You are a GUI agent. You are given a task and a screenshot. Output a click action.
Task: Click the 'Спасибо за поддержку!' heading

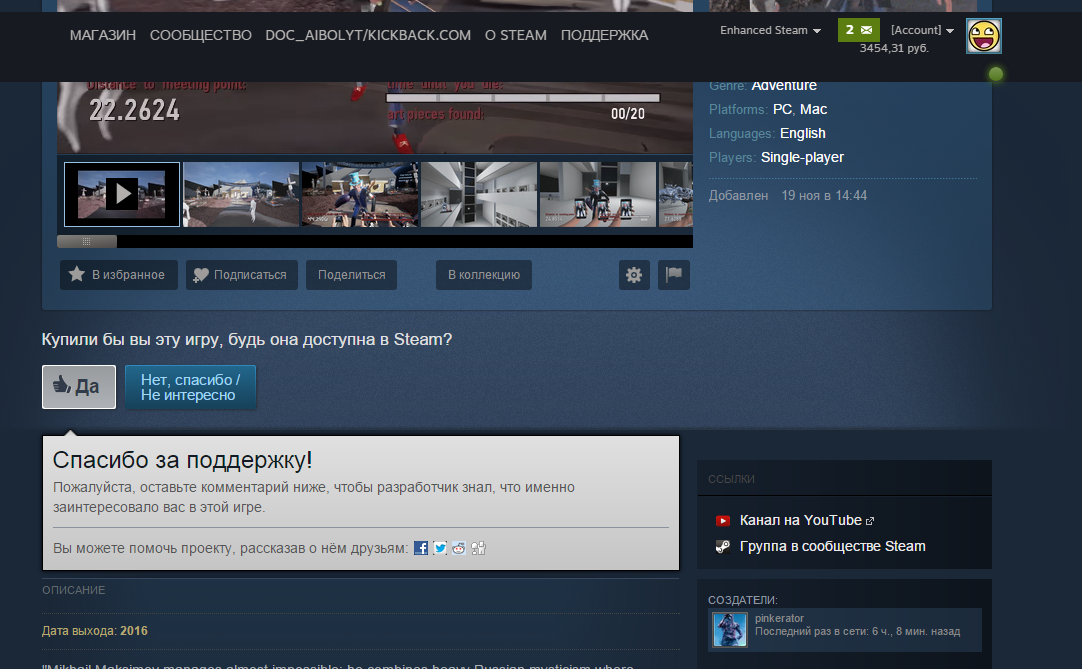tap(182, 460)
